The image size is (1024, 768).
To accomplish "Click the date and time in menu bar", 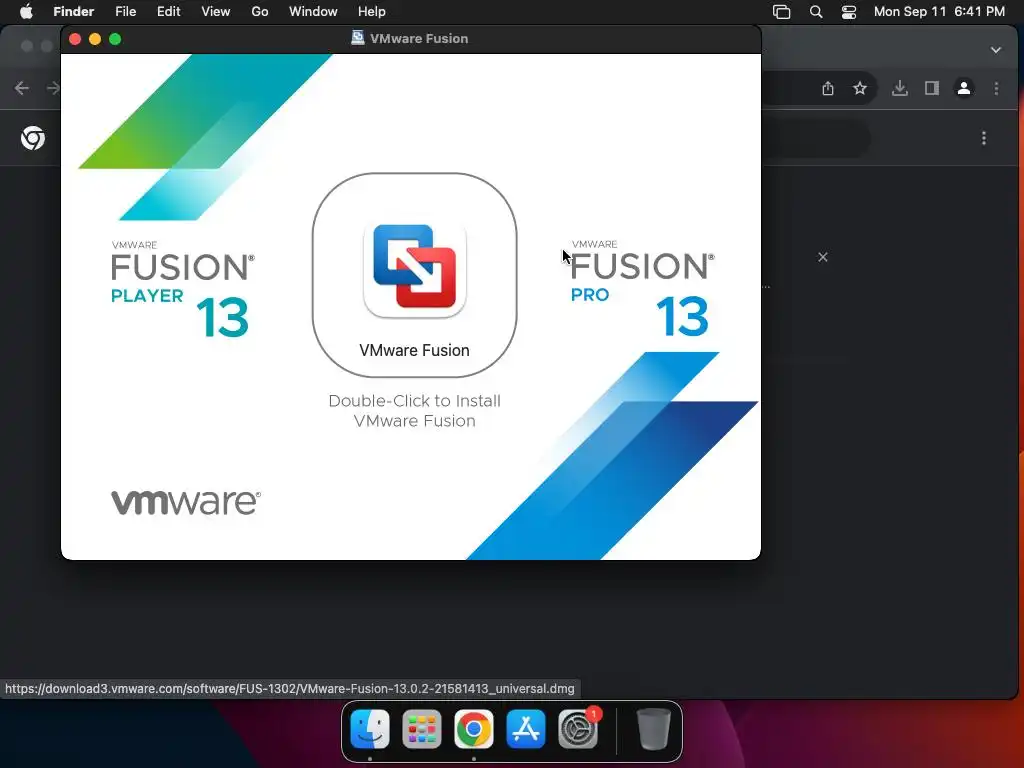I will [939, 12].
